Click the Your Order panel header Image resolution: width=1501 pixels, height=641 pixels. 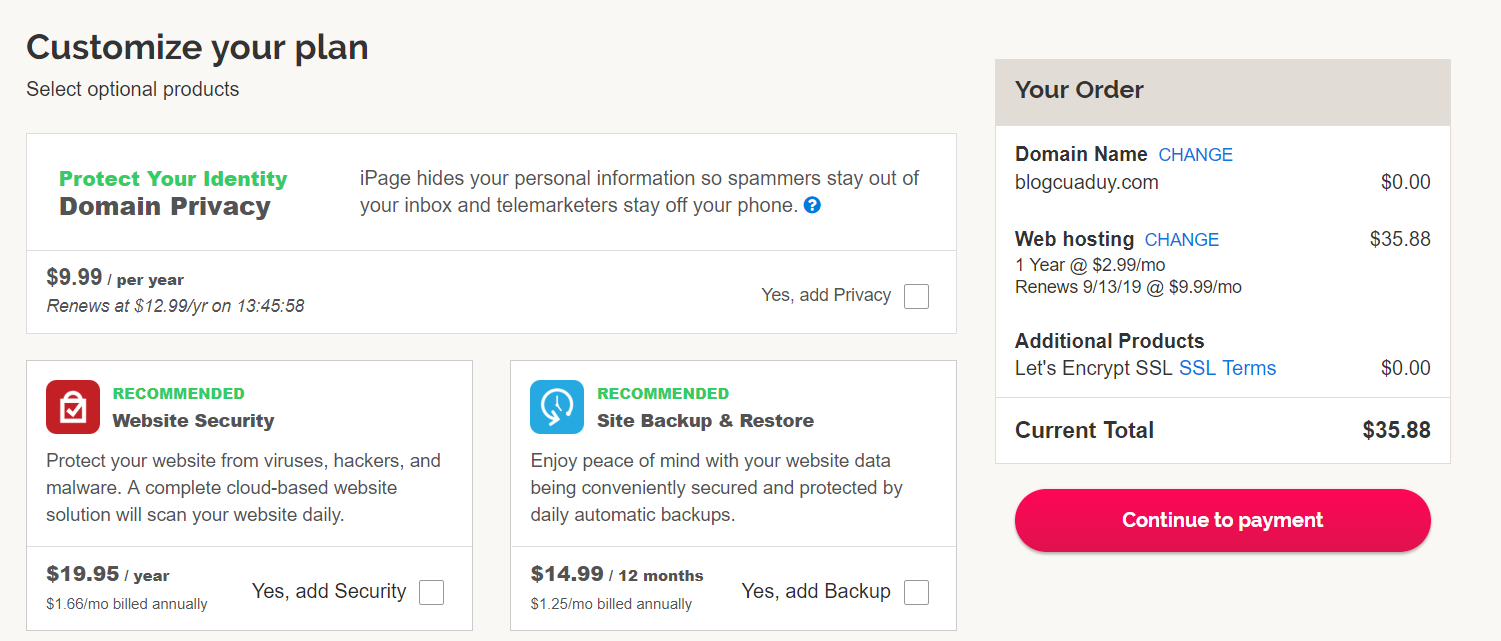coord(1222,92)
